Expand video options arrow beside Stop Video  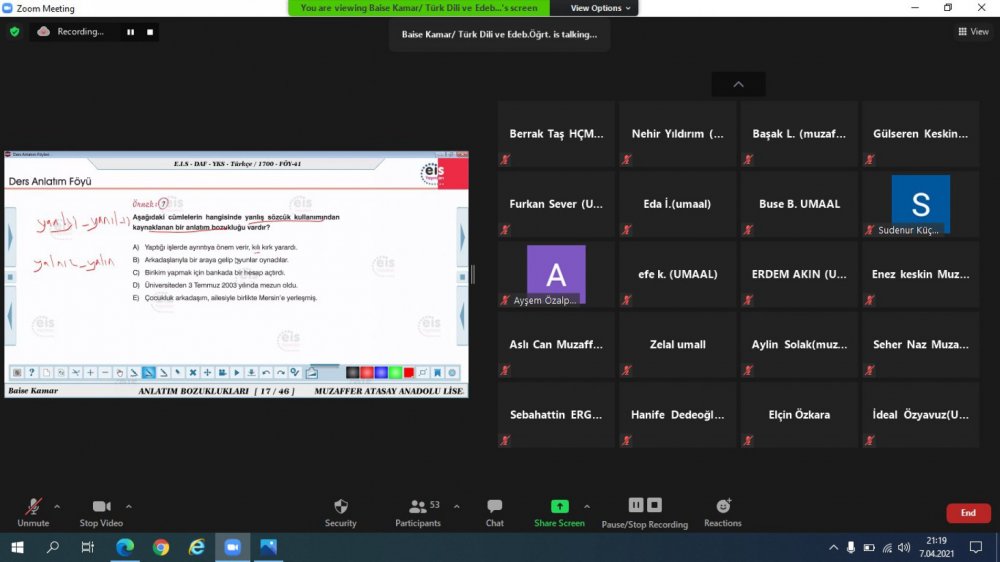(x=129, y=506)
